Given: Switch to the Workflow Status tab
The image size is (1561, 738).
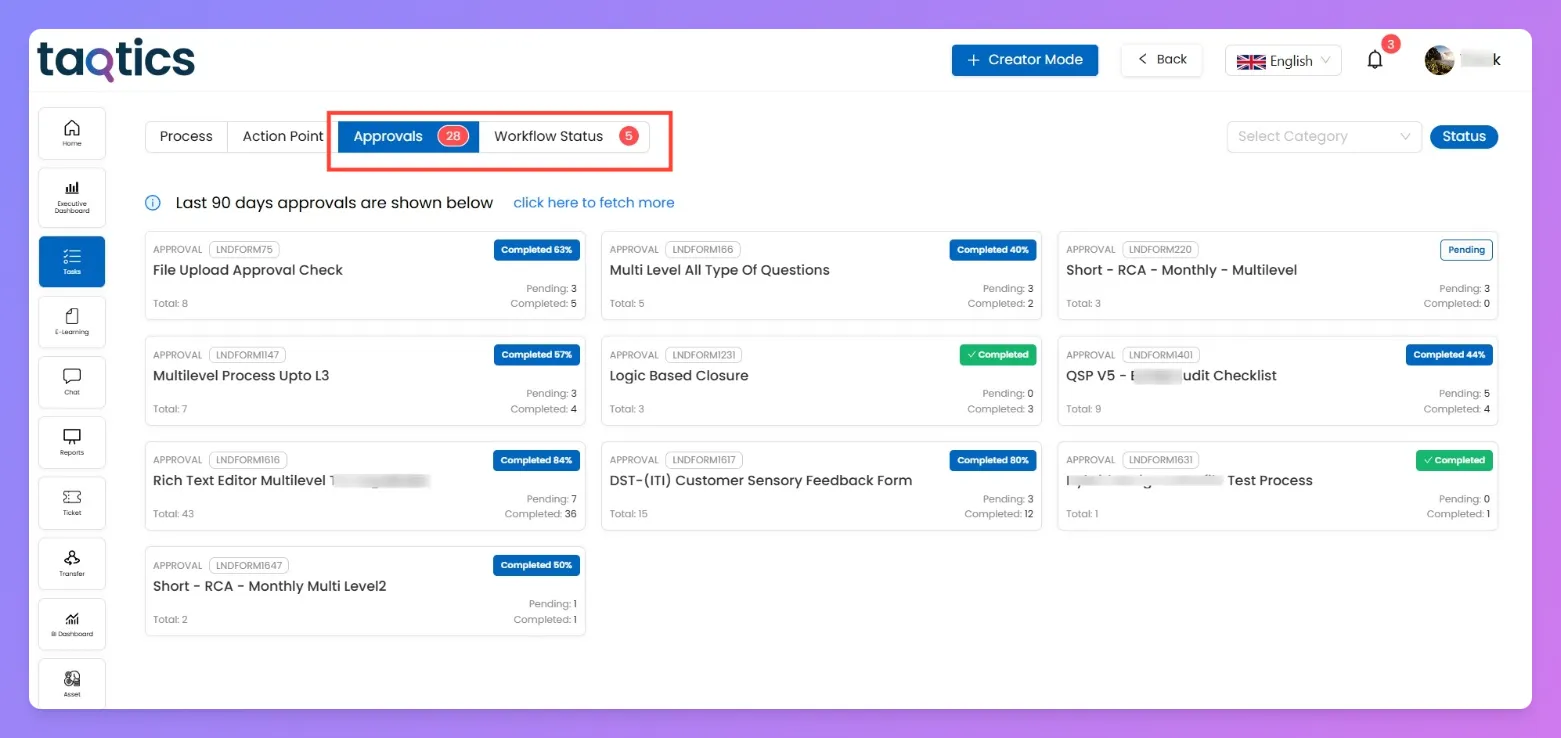Looking at the screenshot, I should (565, 137).
